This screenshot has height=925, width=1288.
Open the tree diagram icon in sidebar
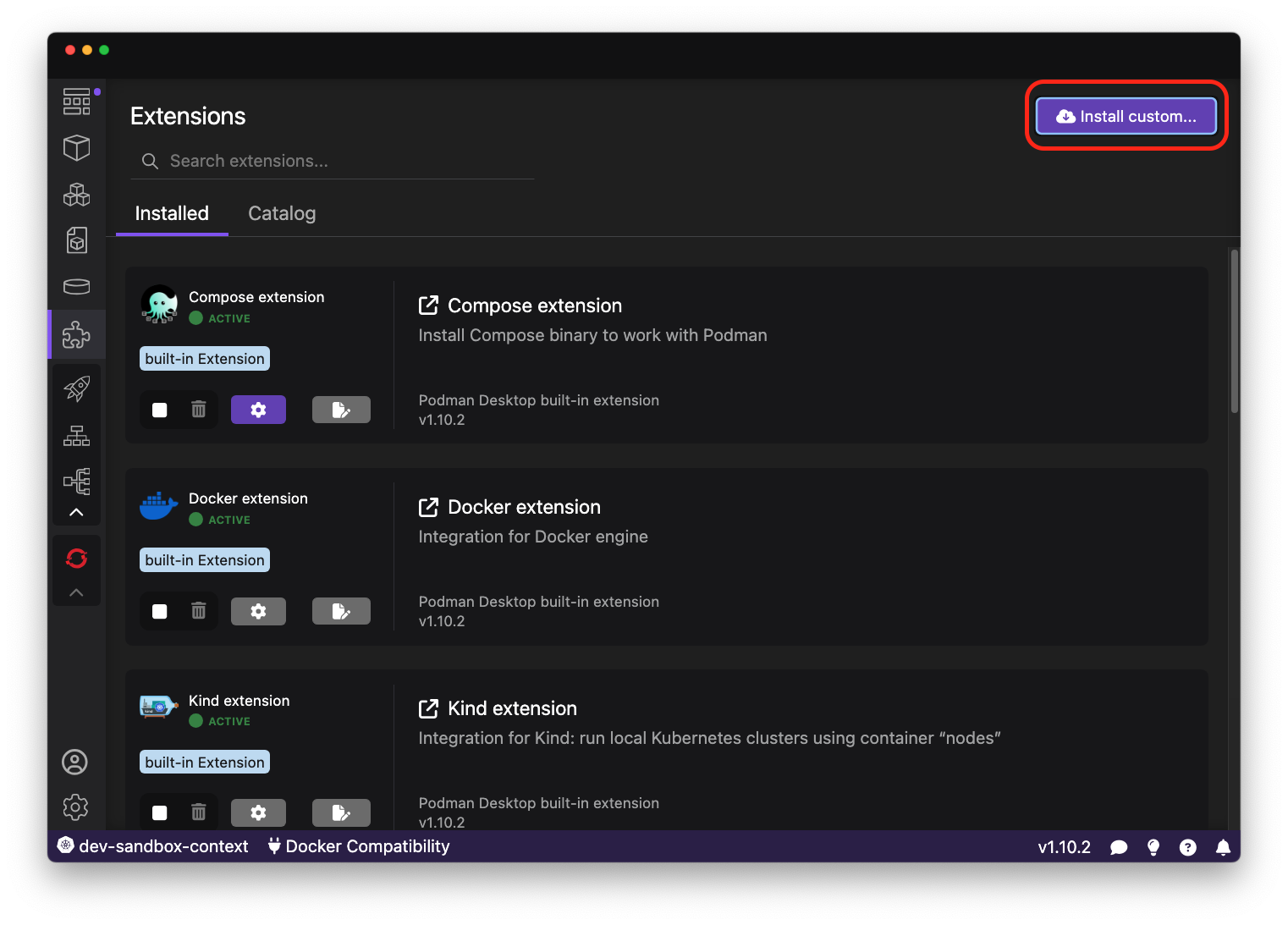[x=76, y=482]
